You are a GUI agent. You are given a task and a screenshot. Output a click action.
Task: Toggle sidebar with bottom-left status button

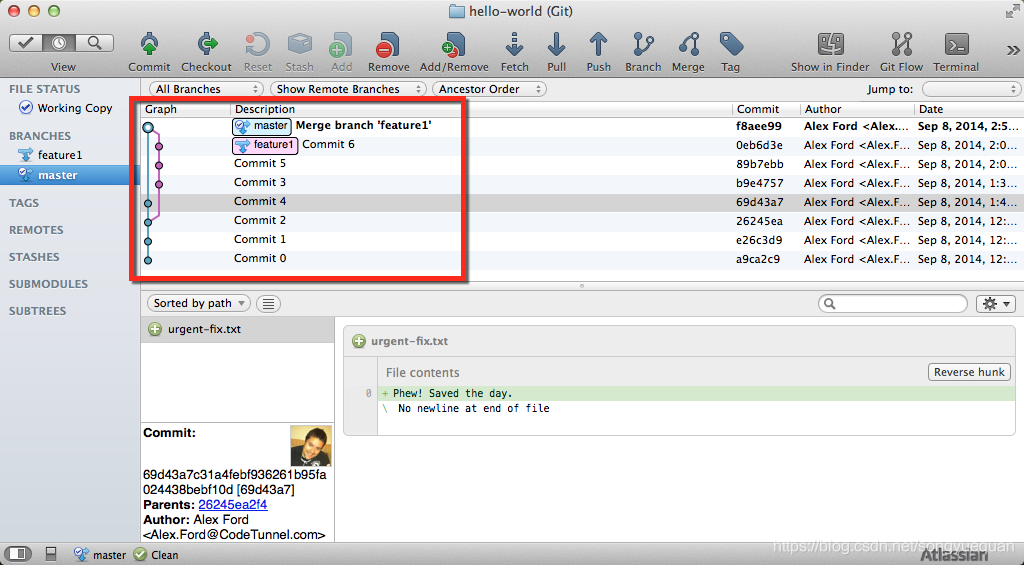point(18,554)
